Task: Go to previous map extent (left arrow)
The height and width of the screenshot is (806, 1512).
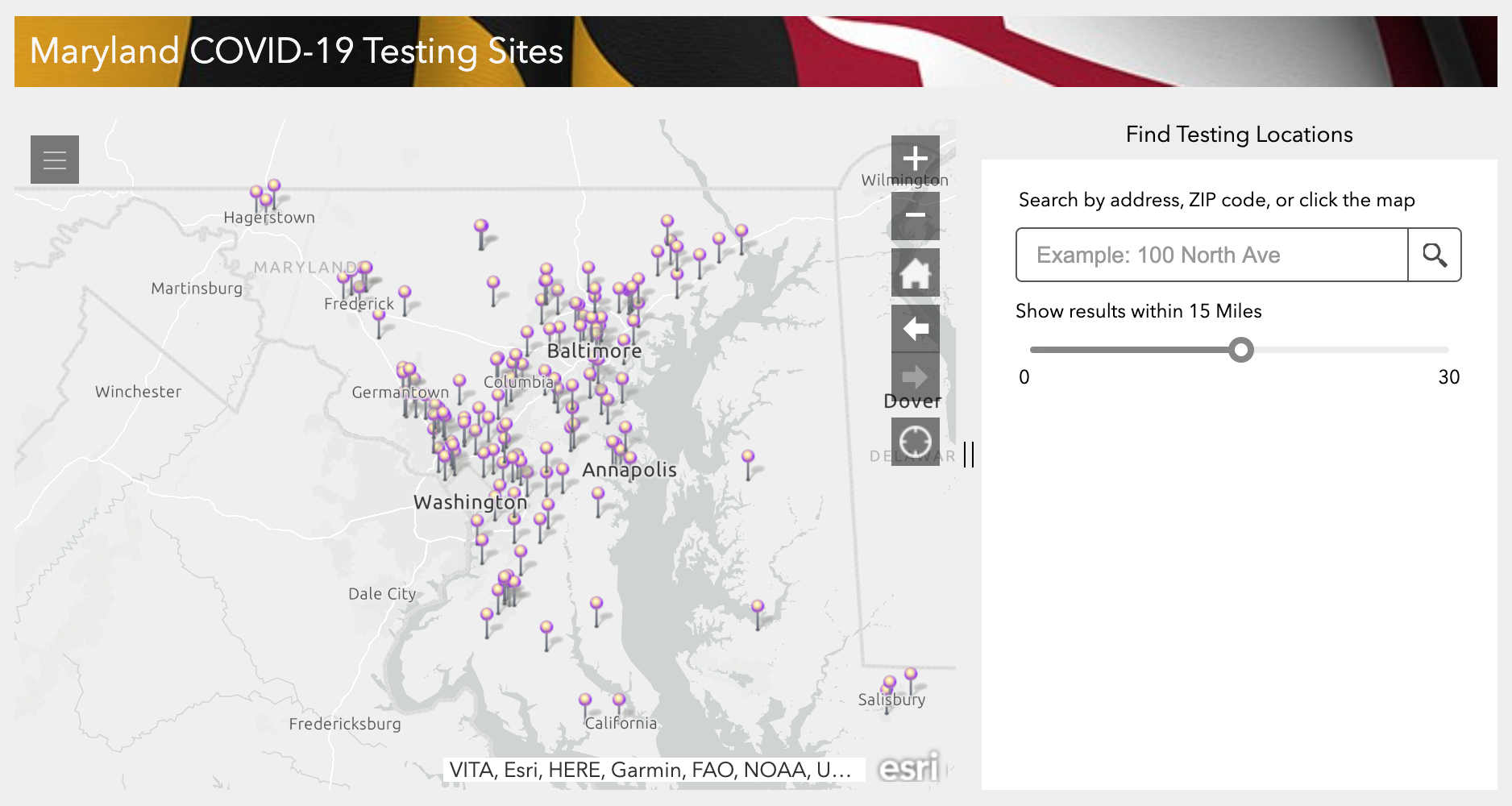Action: tap(915, 329)
